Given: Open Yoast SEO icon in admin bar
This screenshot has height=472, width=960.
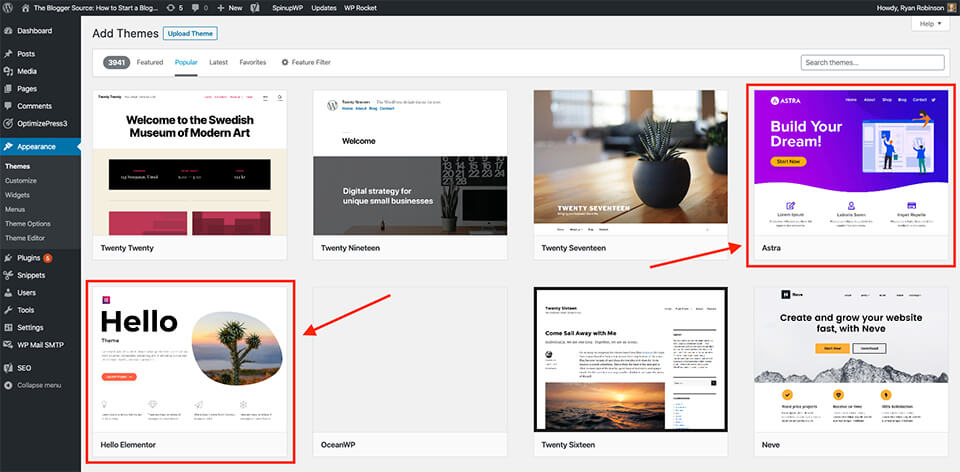Looking at the screenshot, I should point(255,8).
